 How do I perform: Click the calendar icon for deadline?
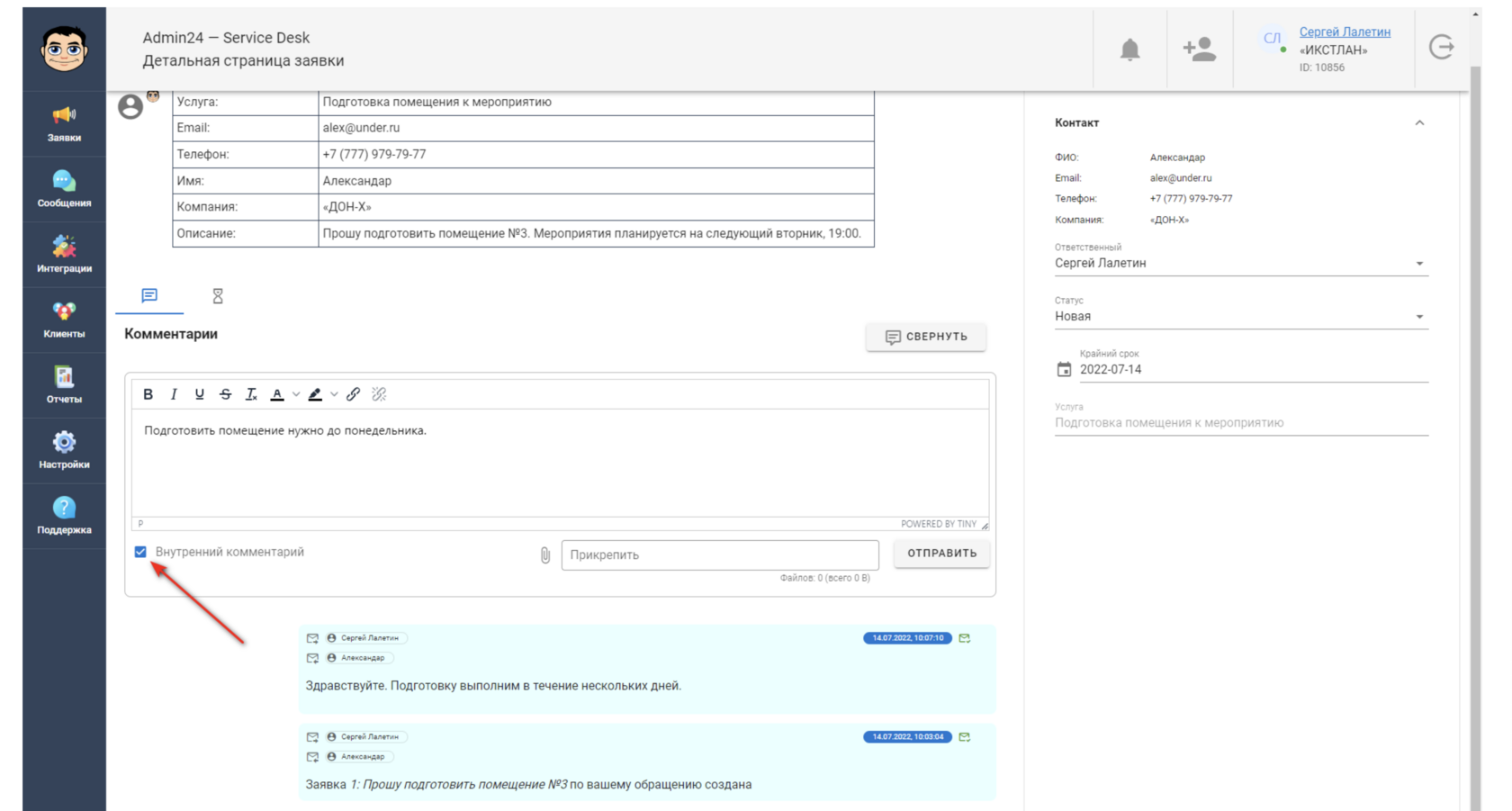(1064, 369)
